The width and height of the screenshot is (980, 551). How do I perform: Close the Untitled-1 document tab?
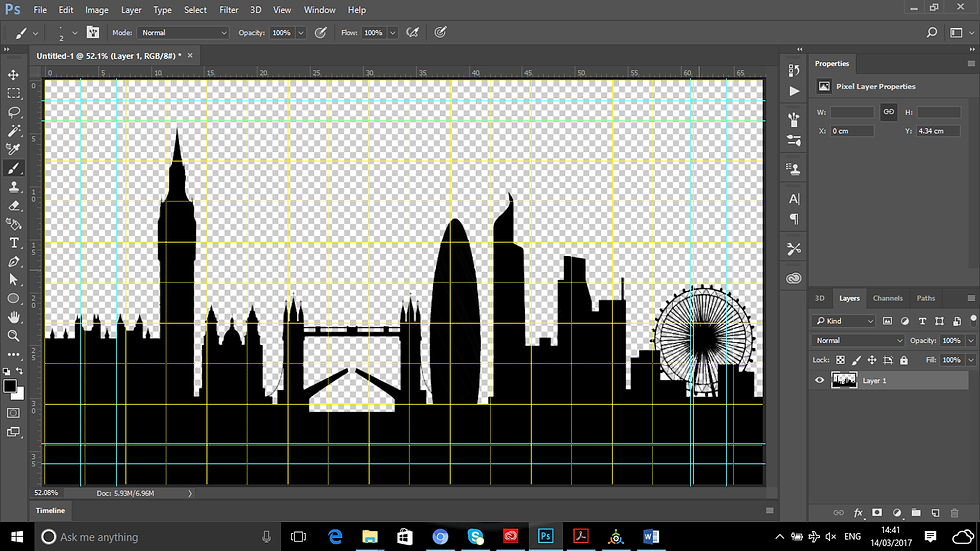pos(190,56)
